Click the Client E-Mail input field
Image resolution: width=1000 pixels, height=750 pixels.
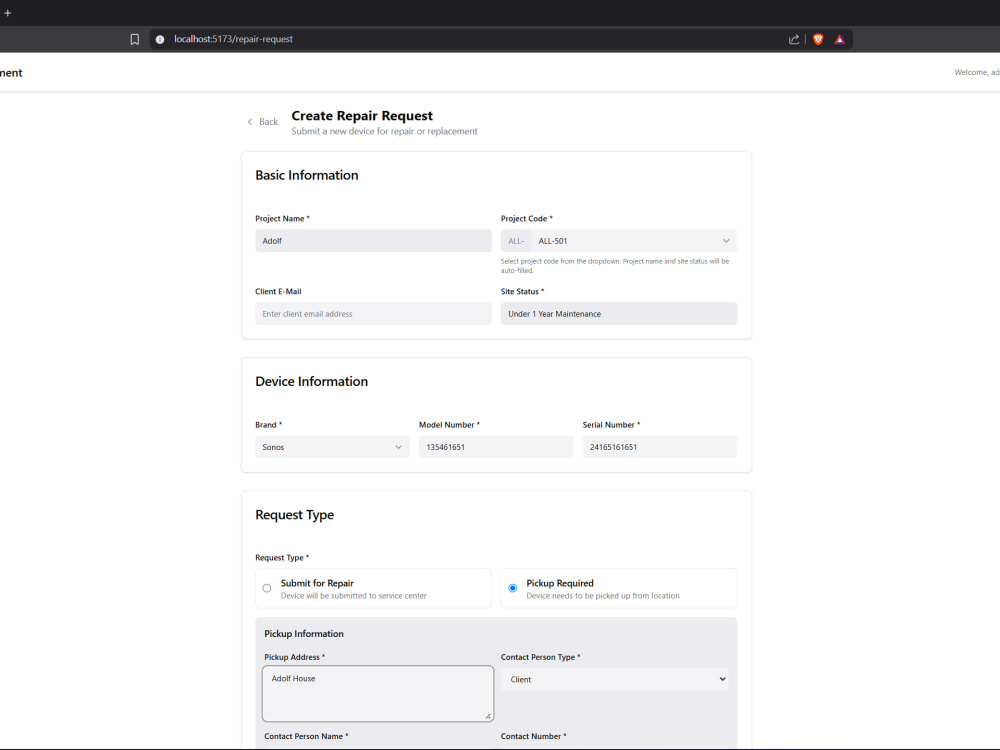tap(373, 313)
